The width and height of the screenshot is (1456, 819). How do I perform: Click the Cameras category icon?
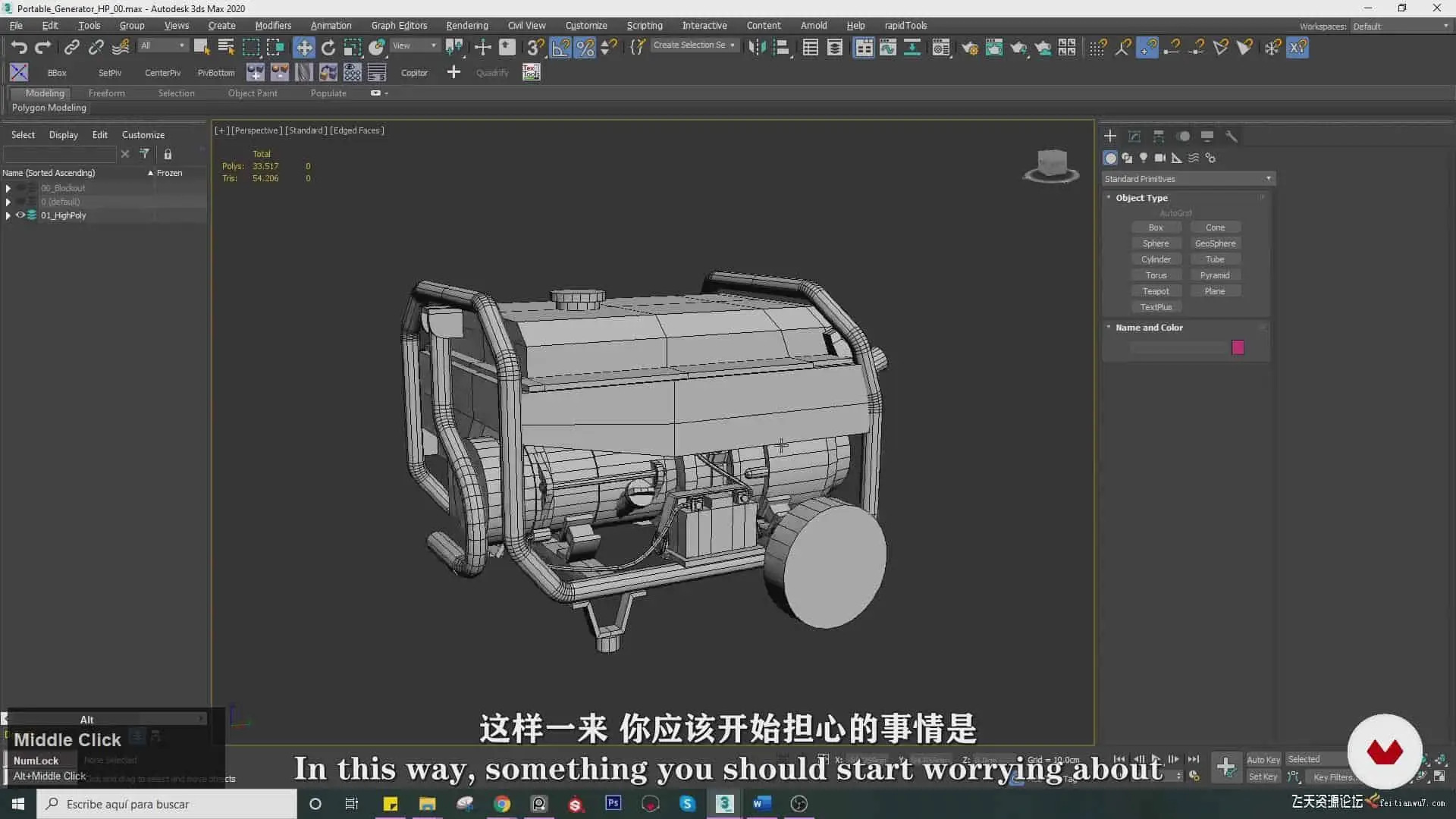[1160, 158]
